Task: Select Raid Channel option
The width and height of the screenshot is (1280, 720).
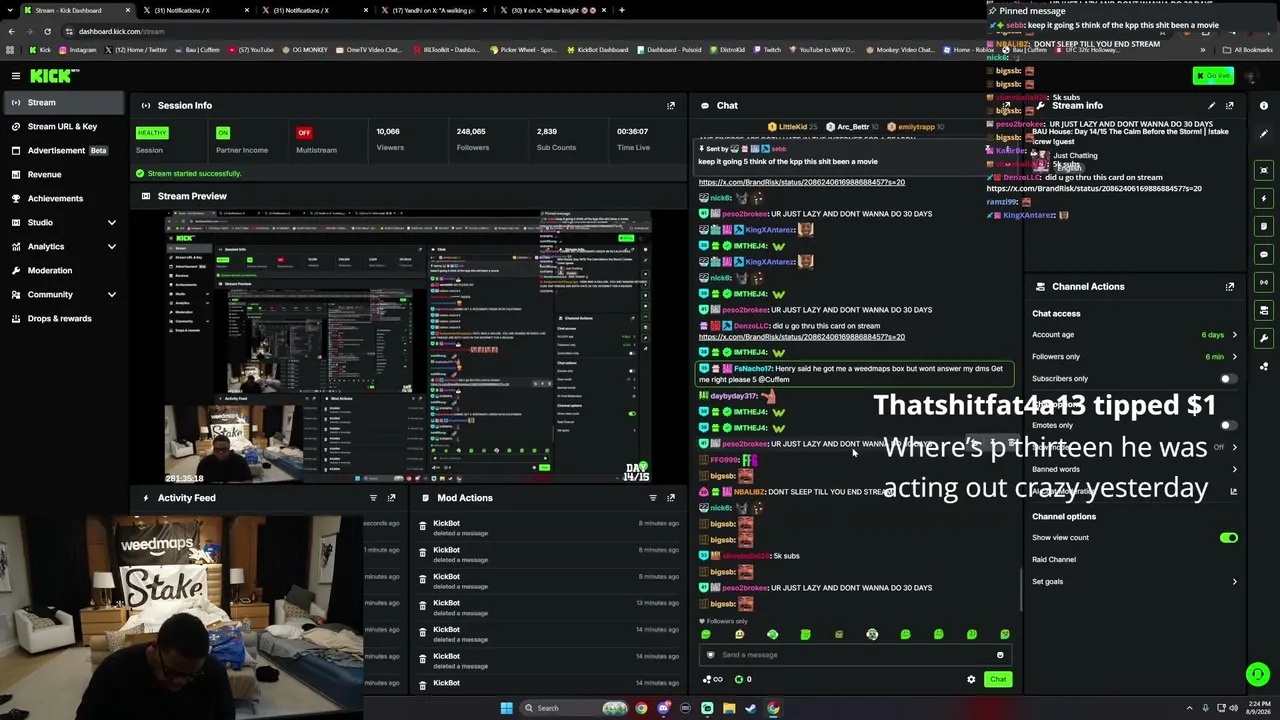Action: click(x=1054, y=560)
